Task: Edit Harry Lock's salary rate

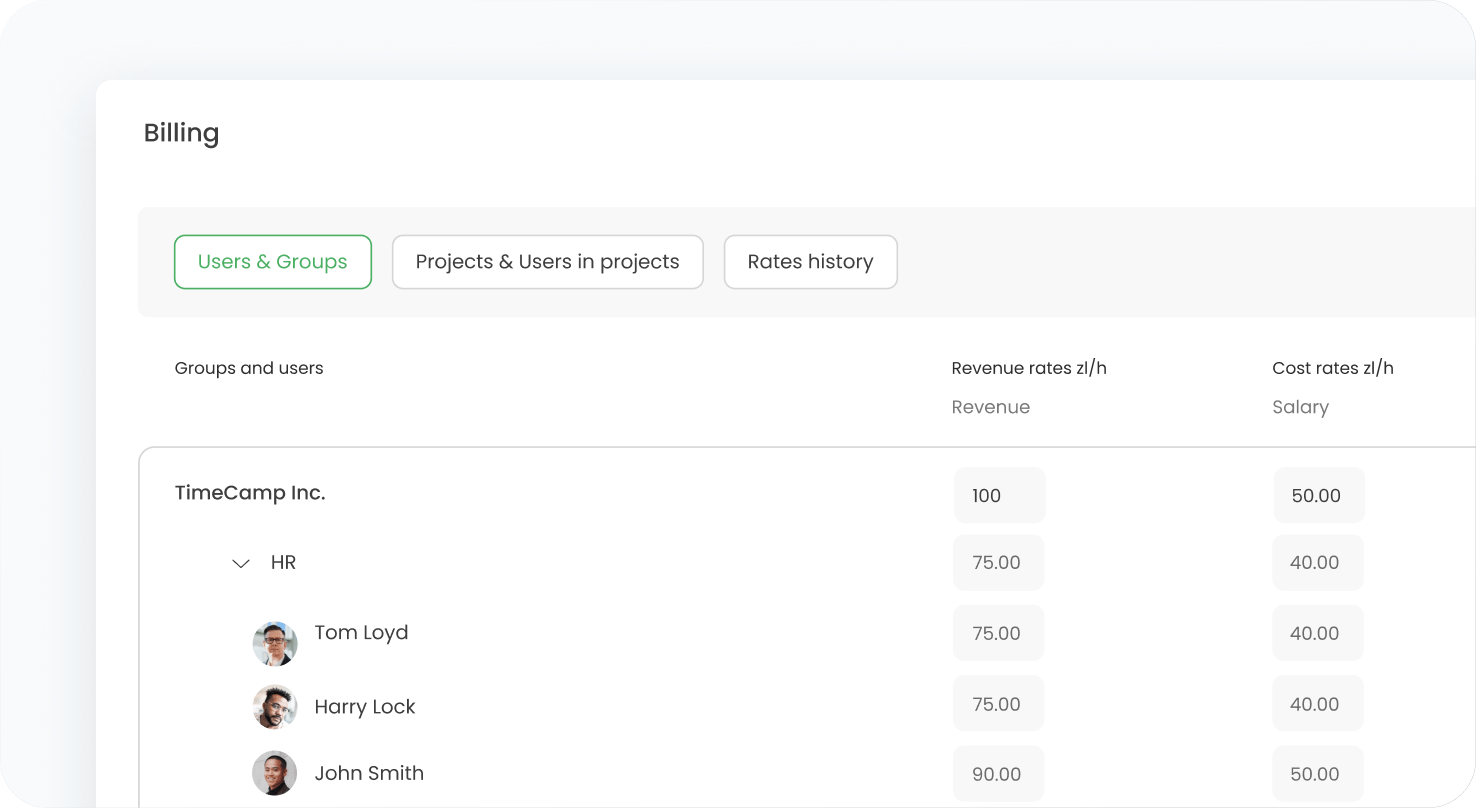Action: click(1317, 704)
